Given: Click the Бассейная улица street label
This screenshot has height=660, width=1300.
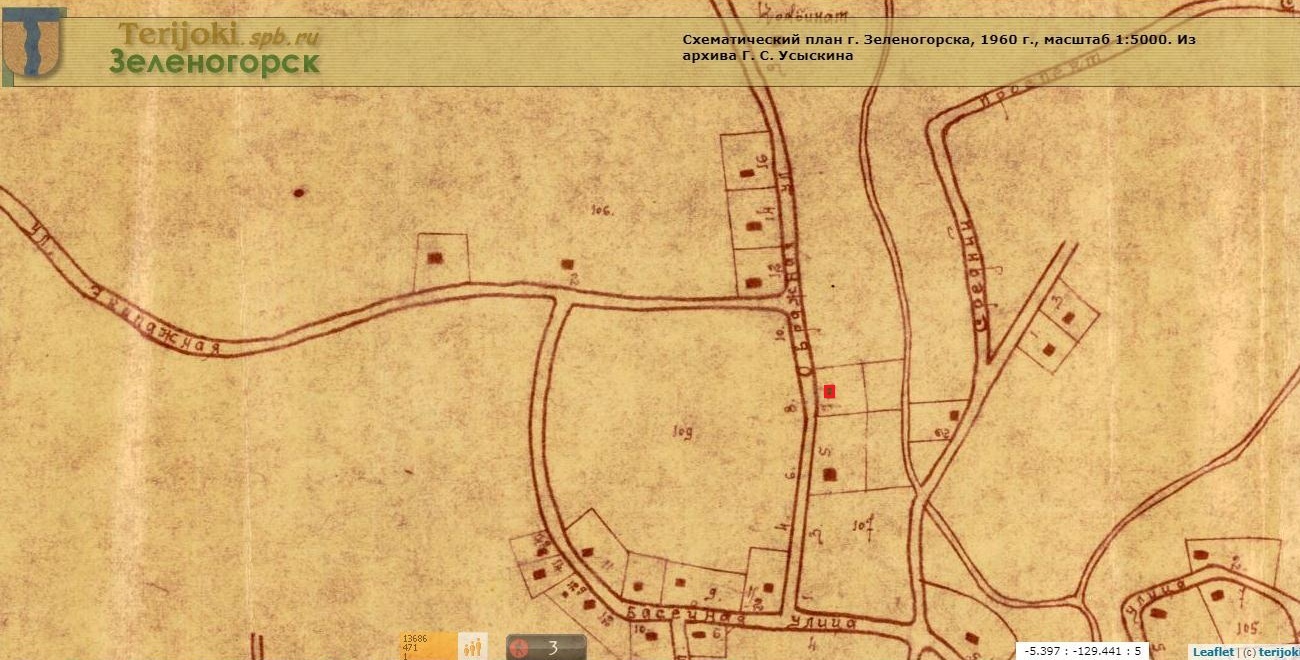Looking at the screenshot, I should tap(738, 616).
